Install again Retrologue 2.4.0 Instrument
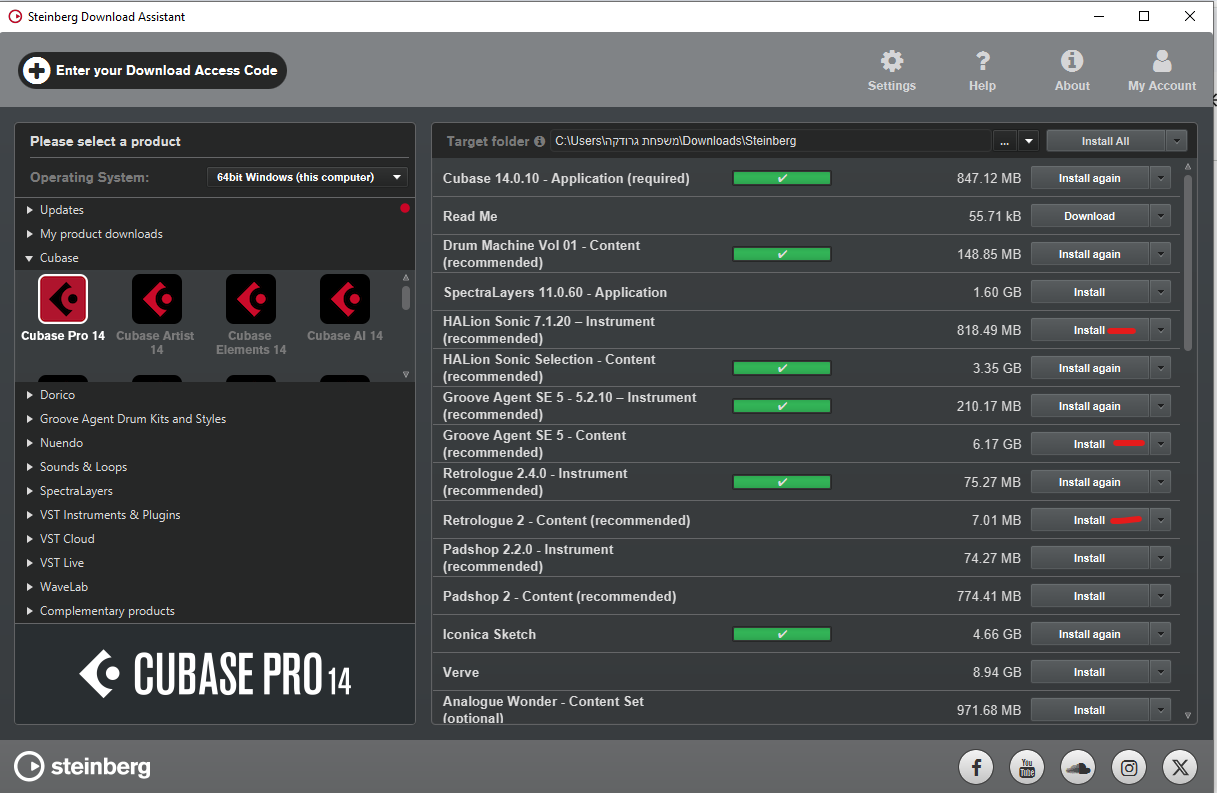 click(1089, 482)
